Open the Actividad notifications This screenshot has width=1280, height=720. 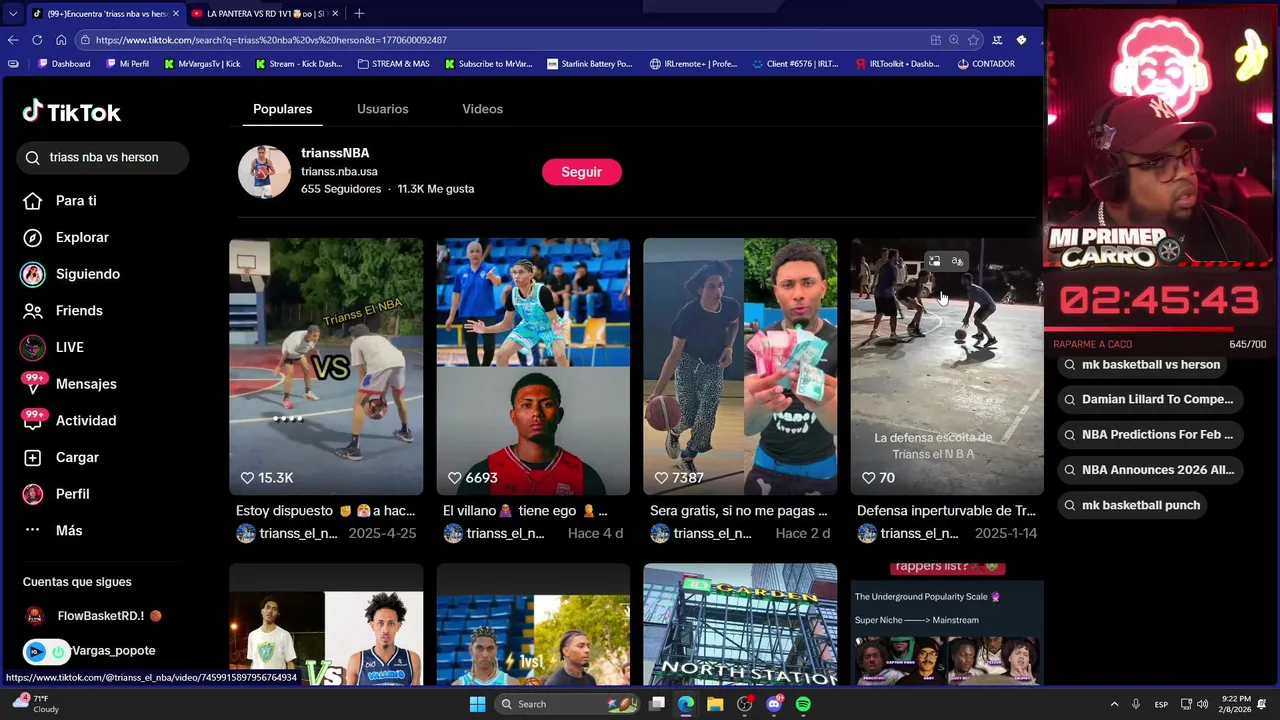point(69,421)
